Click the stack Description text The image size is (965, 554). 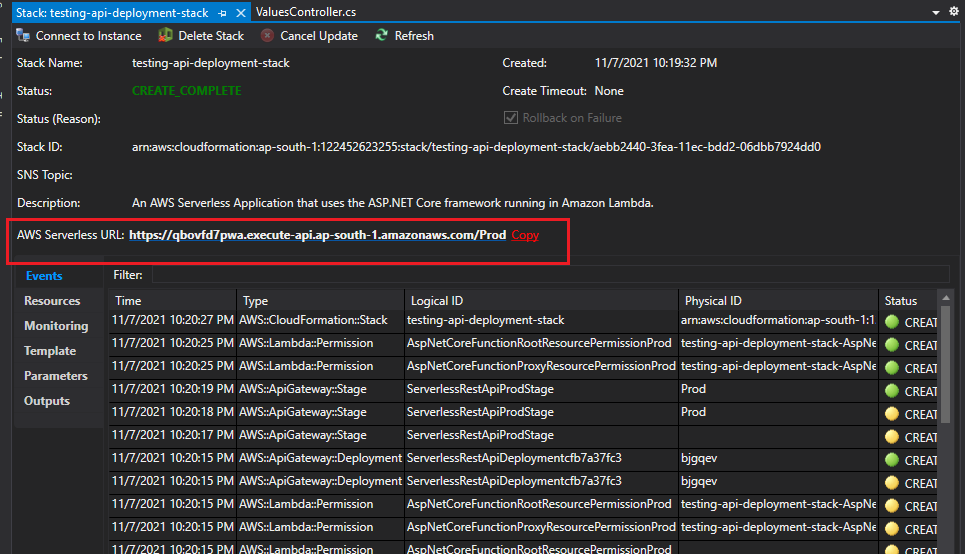[x=393, y=203]
